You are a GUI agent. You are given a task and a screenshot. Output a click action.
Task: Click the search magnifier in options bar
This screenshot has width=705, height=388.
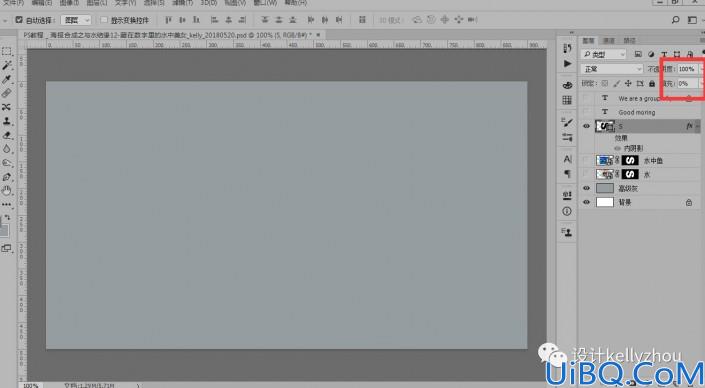(x=675, y=20)
